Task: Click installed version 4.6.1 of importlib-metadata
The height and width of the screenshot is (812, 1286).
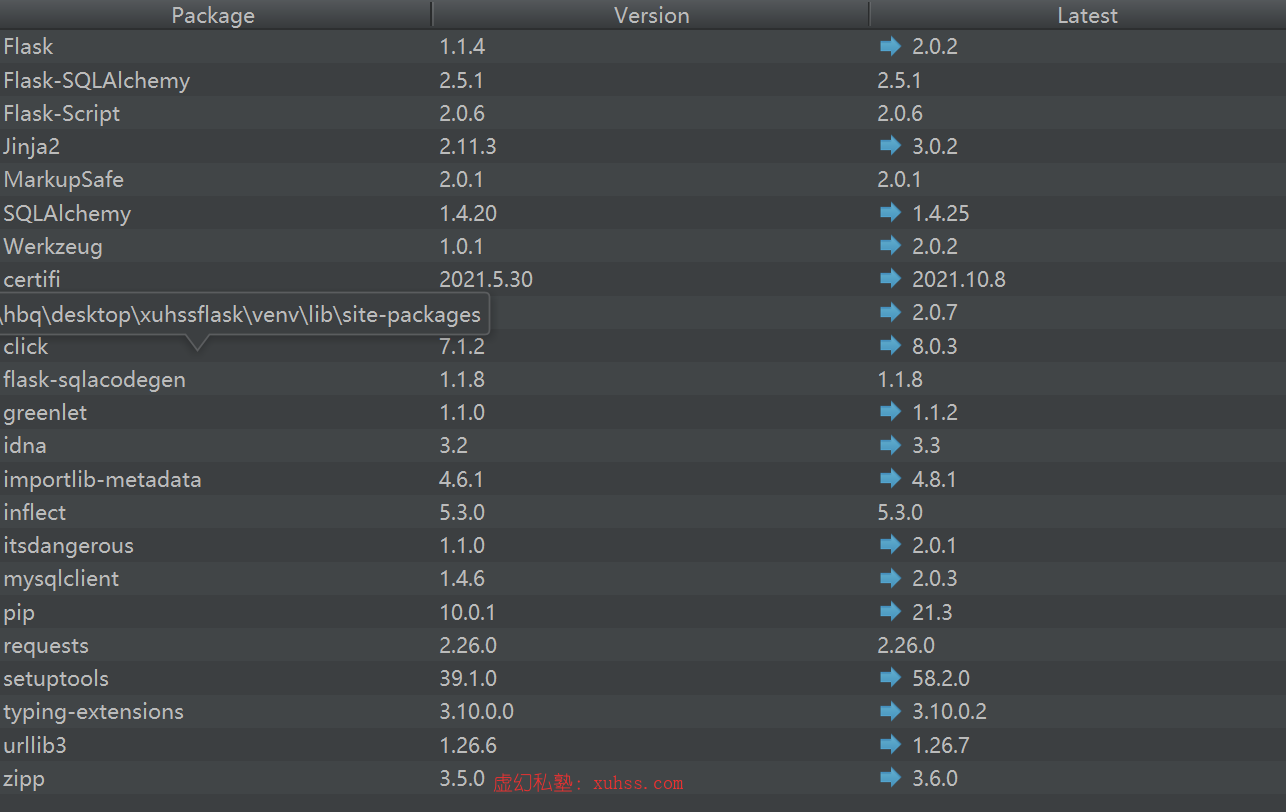Action: click(x=462, y=479)
